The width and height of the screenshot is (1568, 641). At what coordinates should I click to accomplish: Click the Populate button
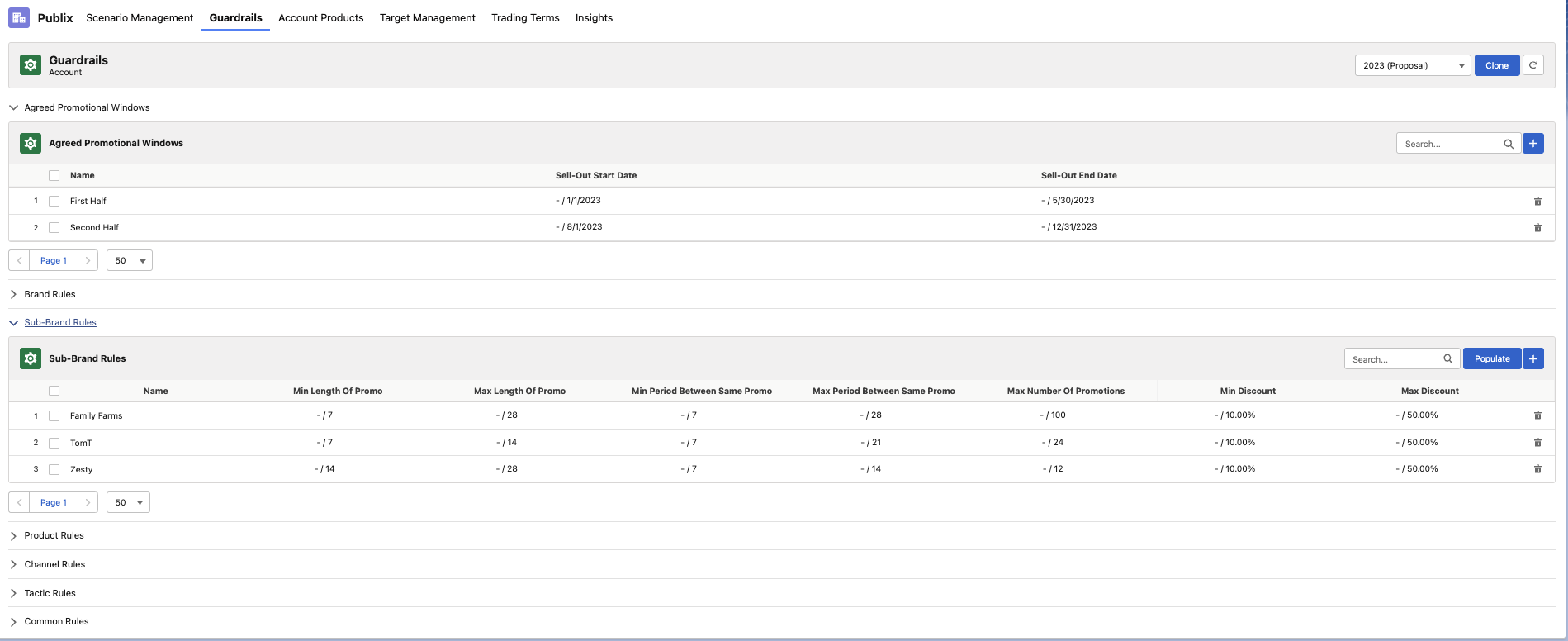pyautogui.click(x=1492, y=358)
